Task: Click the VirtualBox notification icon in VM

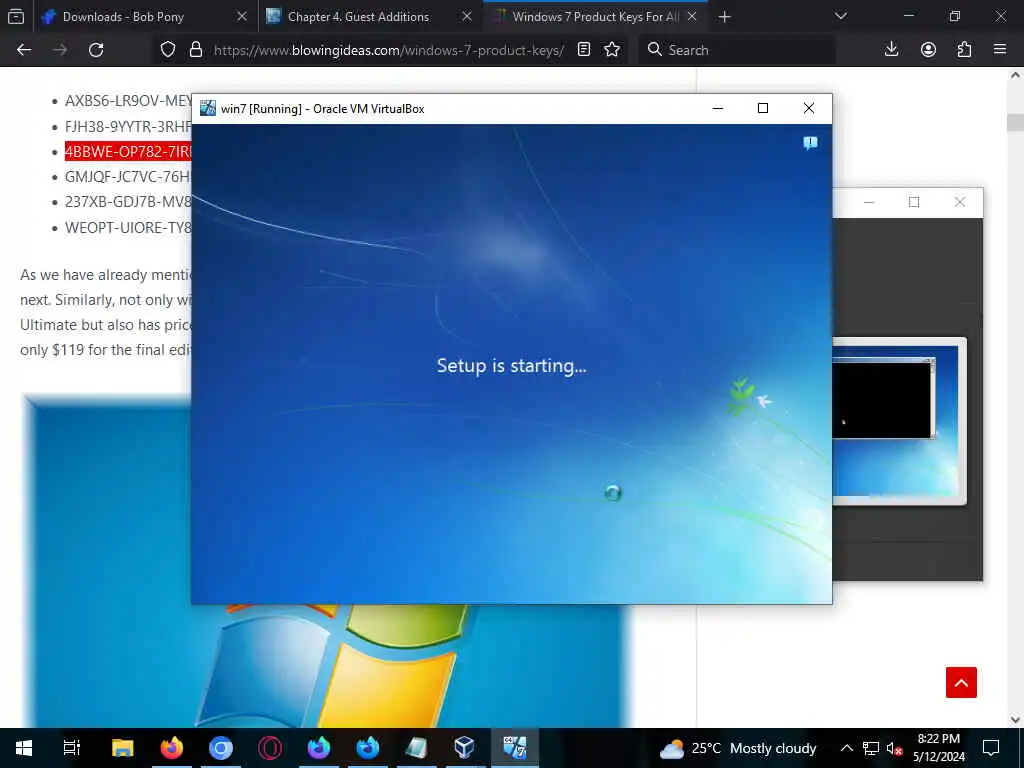Action: tap(810, 143)
